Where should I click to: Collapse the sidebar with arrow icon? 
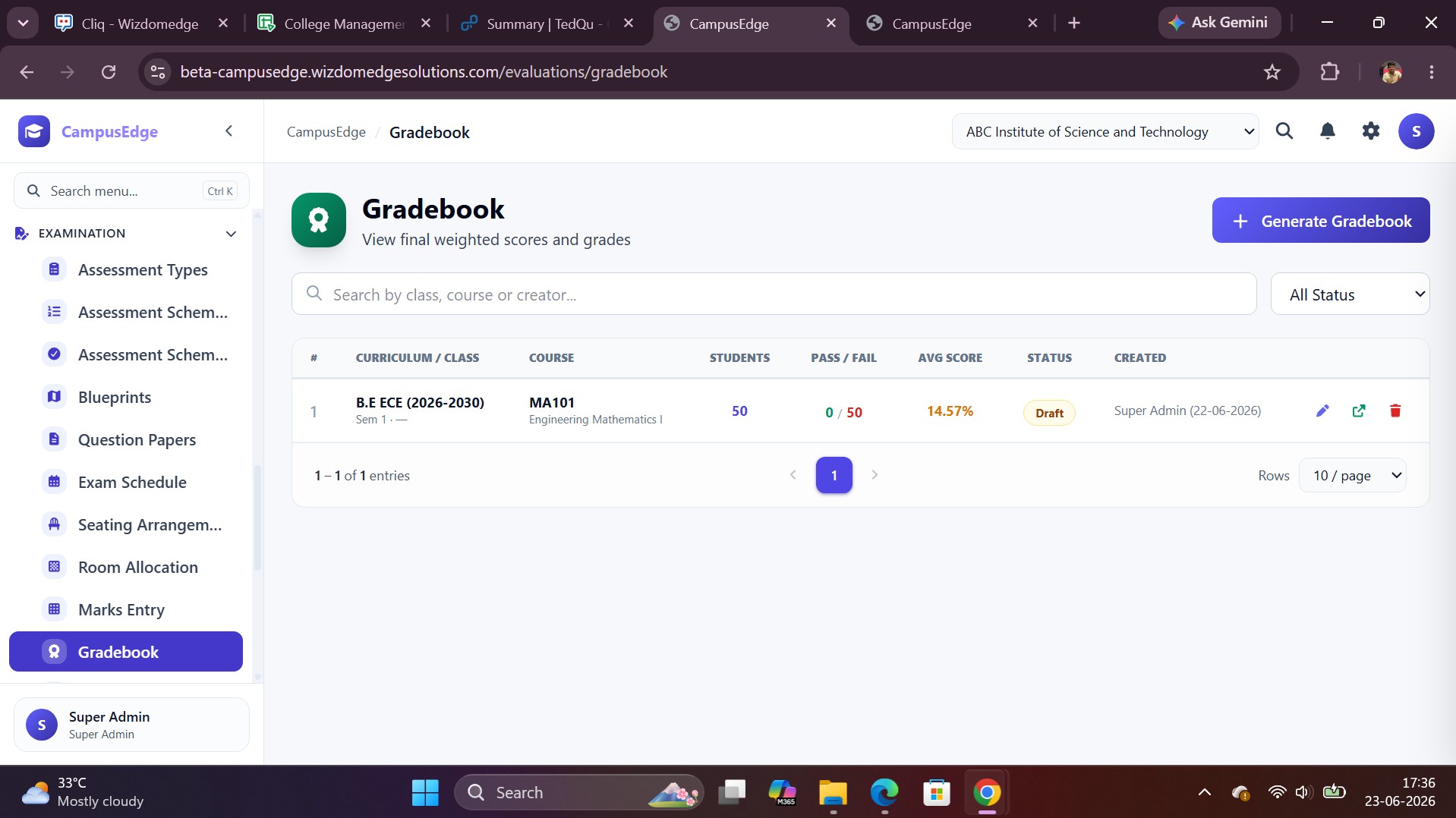coord(229,131)
